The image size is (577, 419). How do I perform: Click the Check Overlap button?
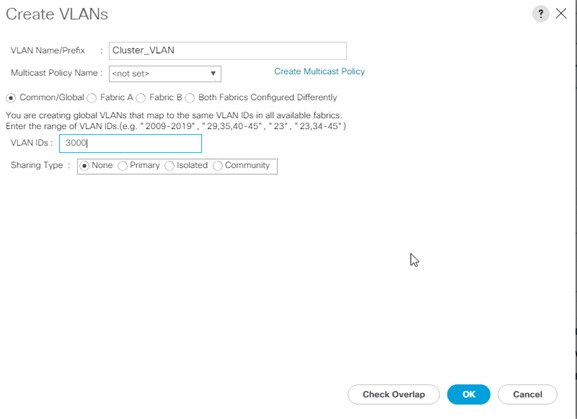click(394, 394)
